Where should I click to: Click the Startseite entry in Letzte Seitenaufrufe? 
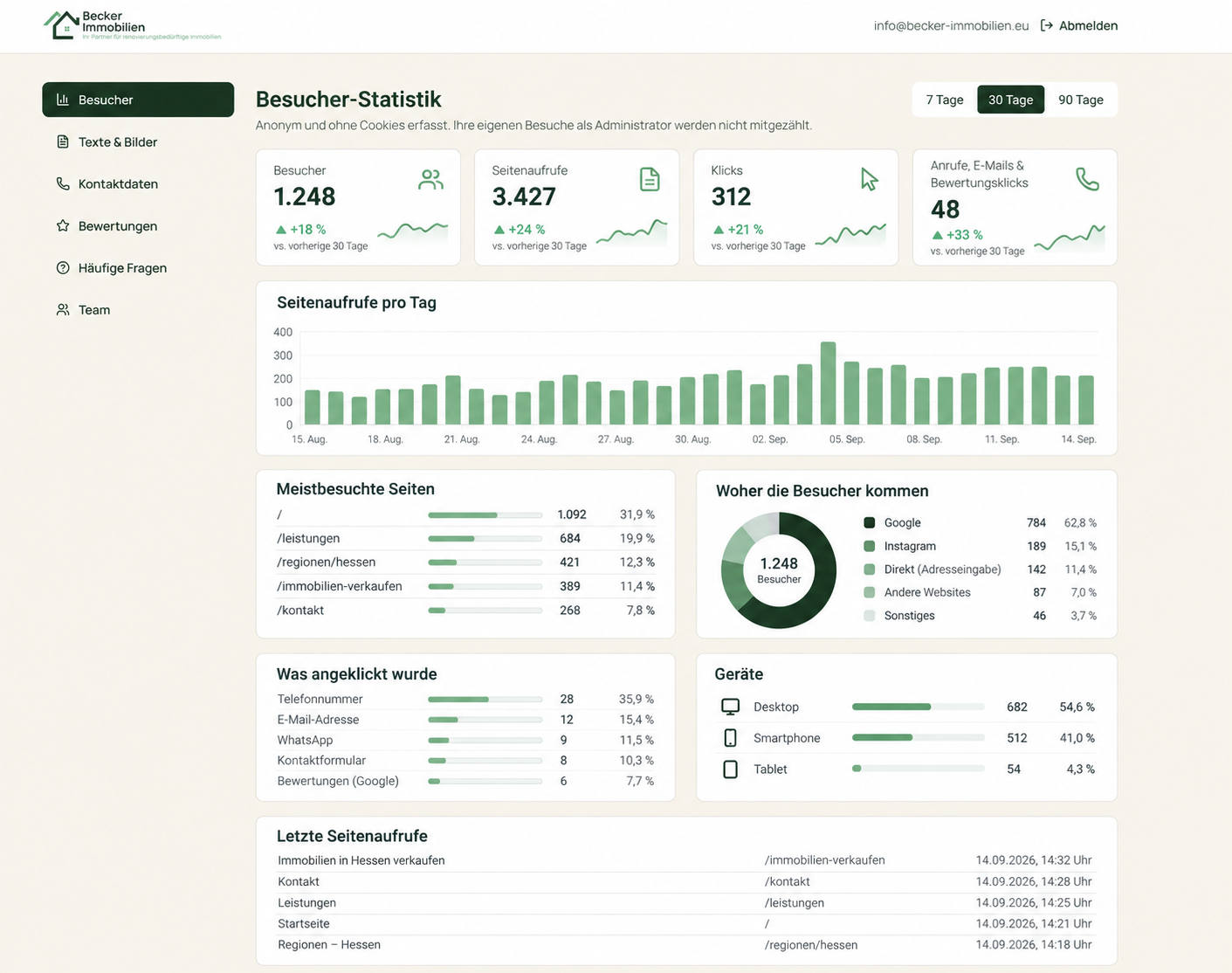[x=304, y=923]
